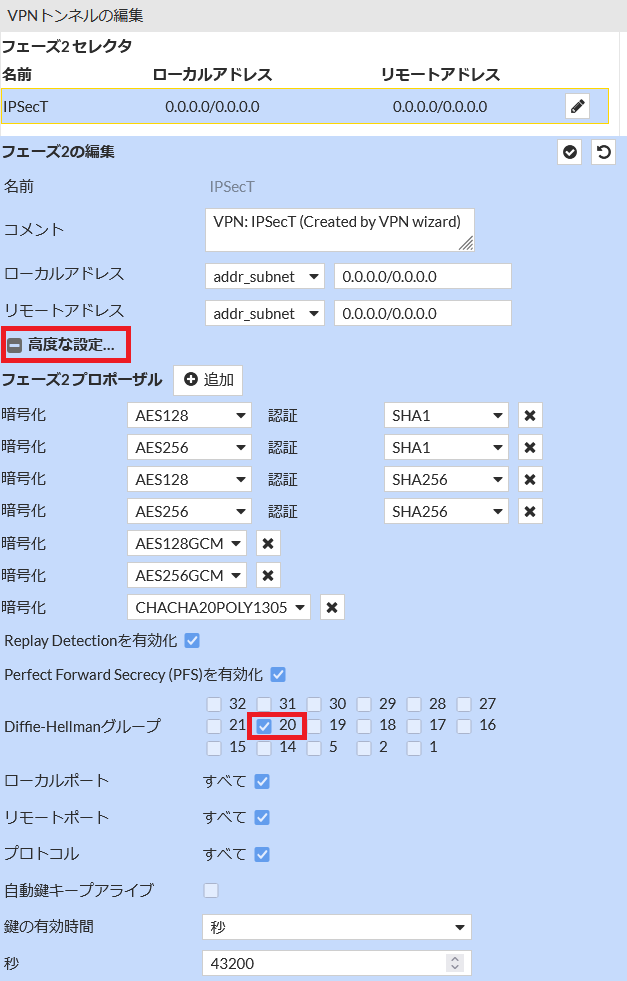Remove the AES256 SHA256 proposal row
The image size is (627, 981).
[530, 511]
